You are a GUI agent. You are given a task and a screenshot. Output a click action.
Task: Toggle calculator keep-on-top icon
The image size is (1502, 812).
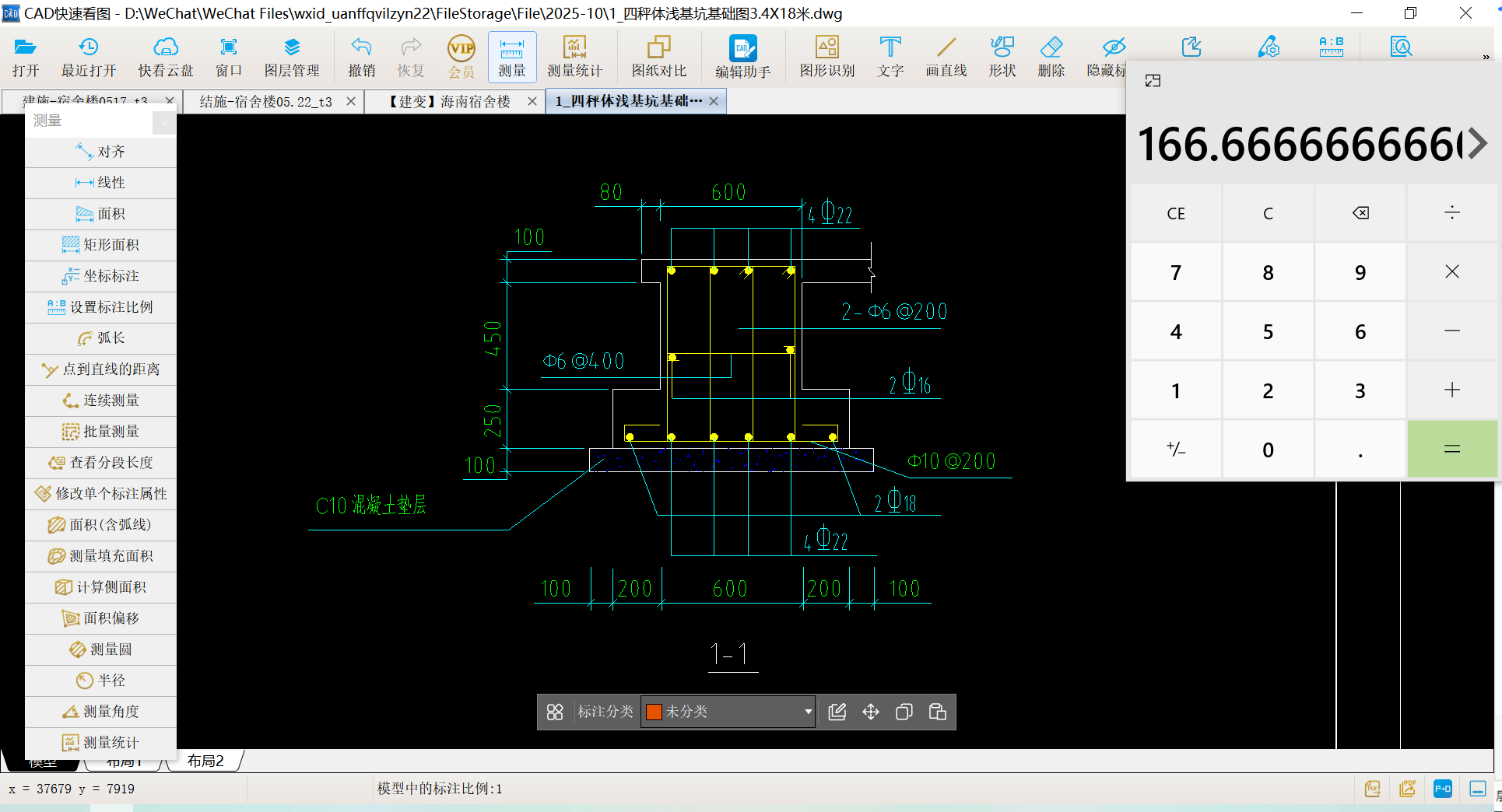pos(1153,81)
